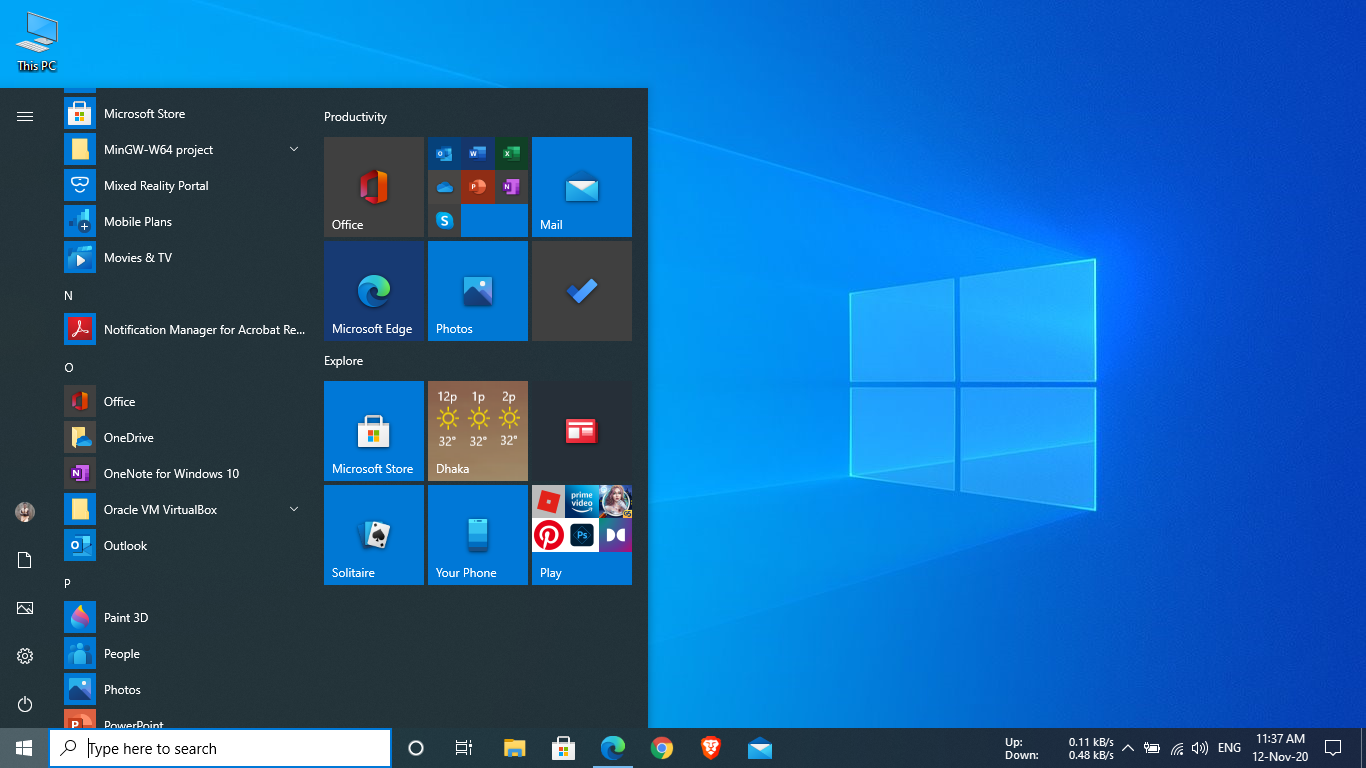Launch Mixed Reality Portal
The image size is (1366, 768).
(184, 186)
